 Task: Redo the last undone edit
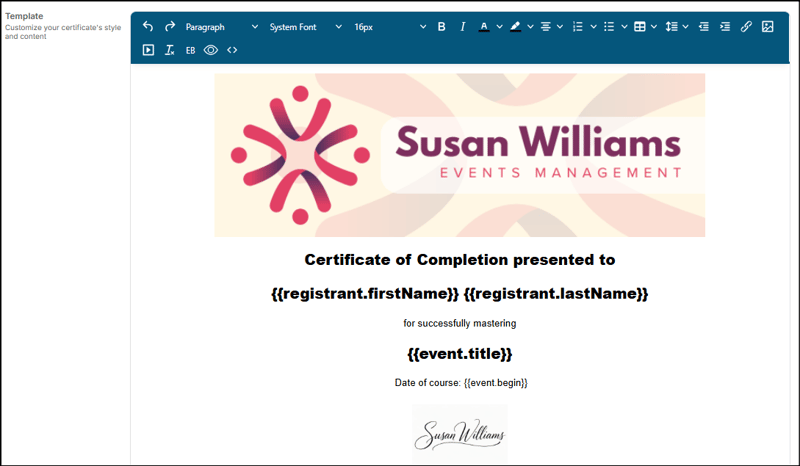170,27
